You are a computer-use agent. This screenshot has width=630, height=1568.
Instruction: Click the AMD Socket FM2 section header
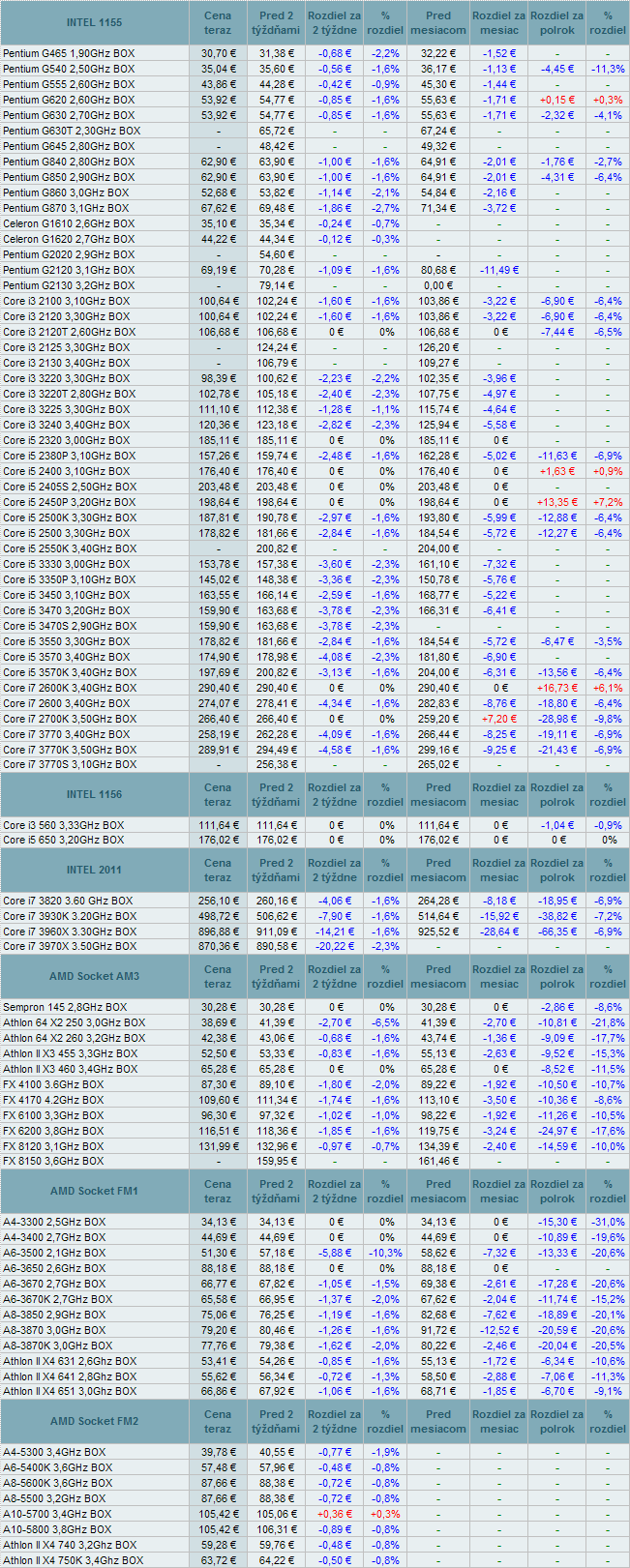94,1421
